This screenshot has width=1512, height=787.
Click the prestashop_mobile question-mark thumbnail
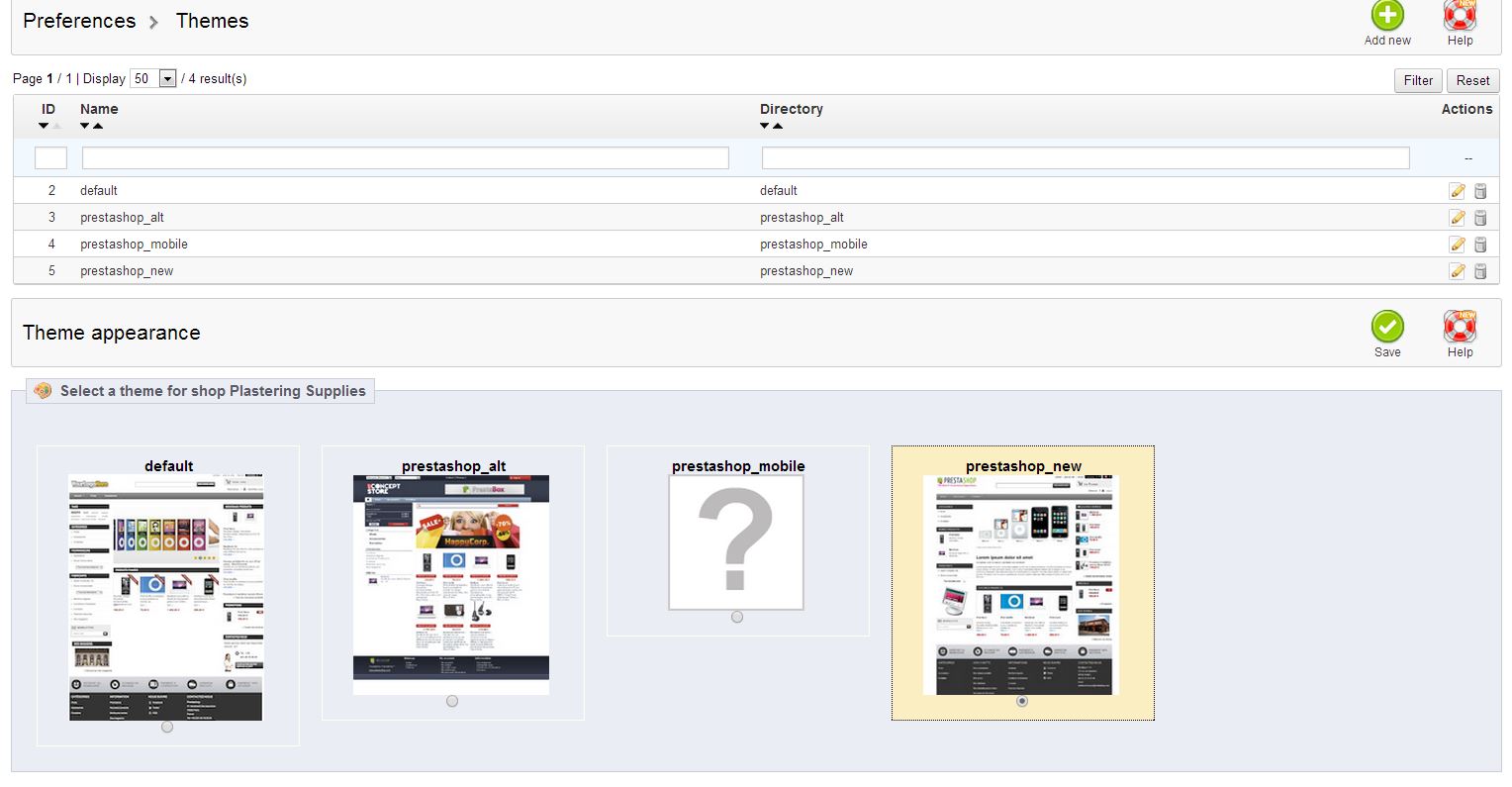click(x=736, y=542)
